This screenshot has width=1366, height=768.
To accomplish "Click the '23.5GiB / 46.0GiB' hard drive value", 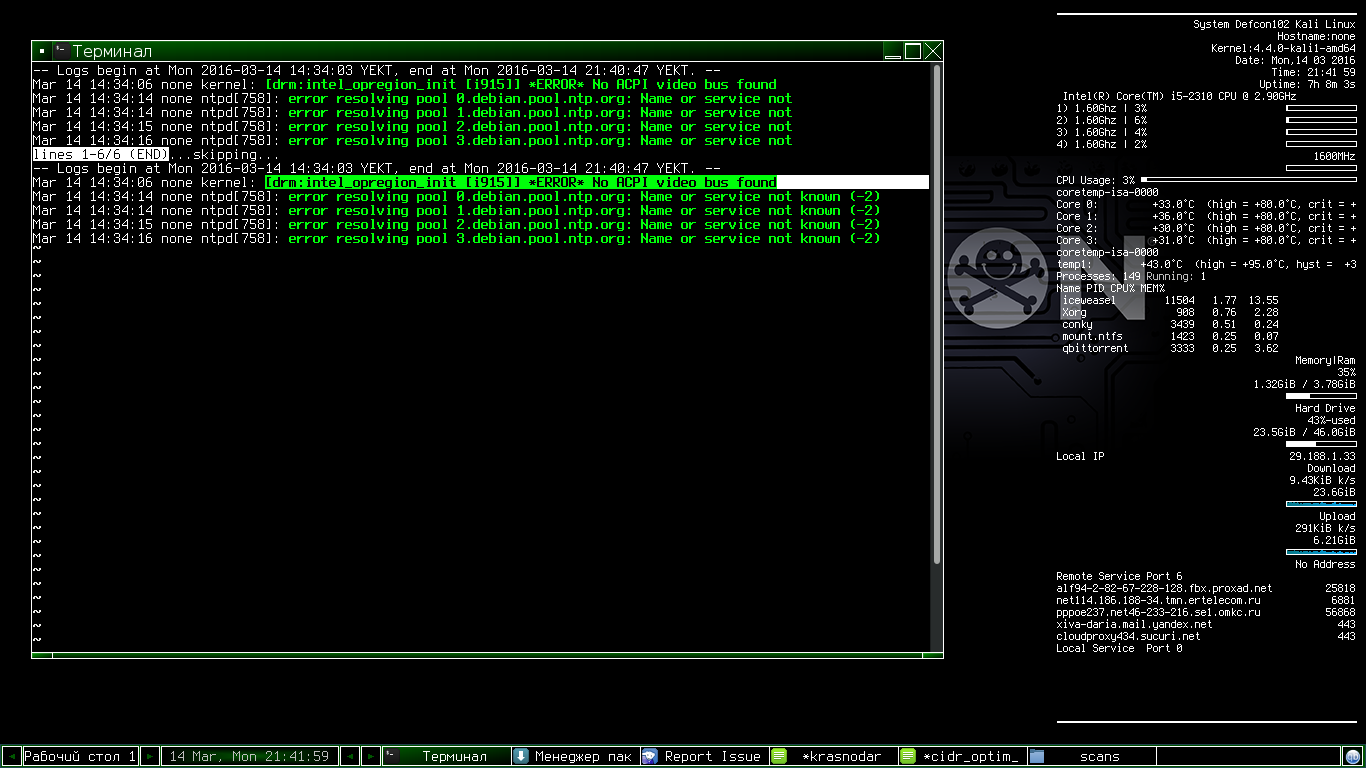I will (1304, 432).
